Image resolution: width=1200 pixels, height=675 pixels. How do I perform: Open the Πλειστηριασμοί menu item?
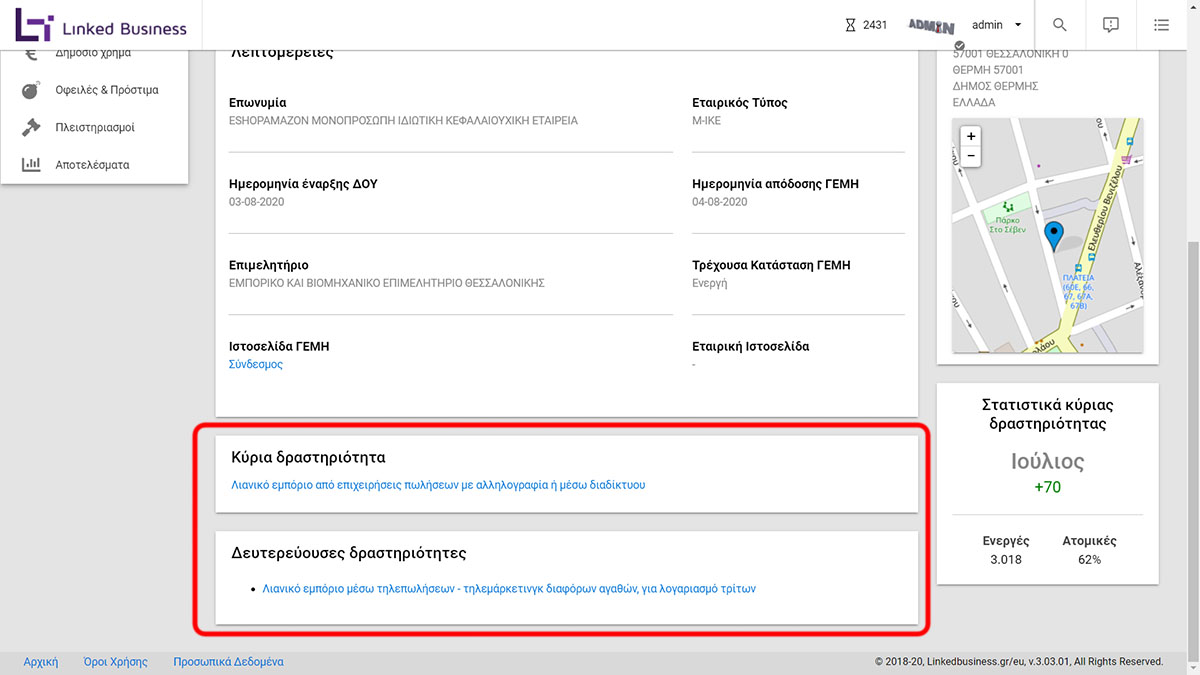click(x=94, y=127)
